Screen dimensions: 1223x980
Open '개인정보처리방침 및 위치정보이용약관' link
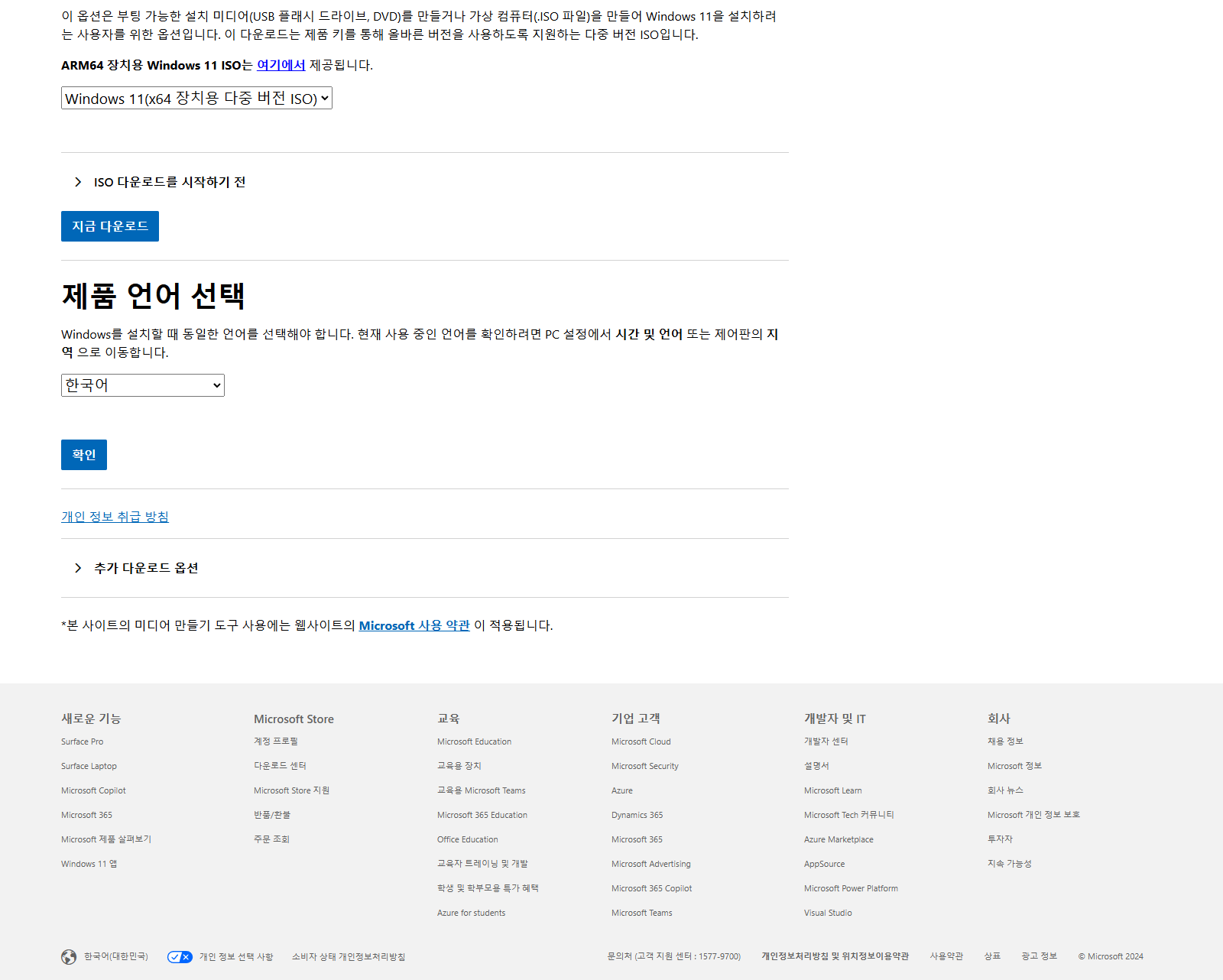(835, 956)
